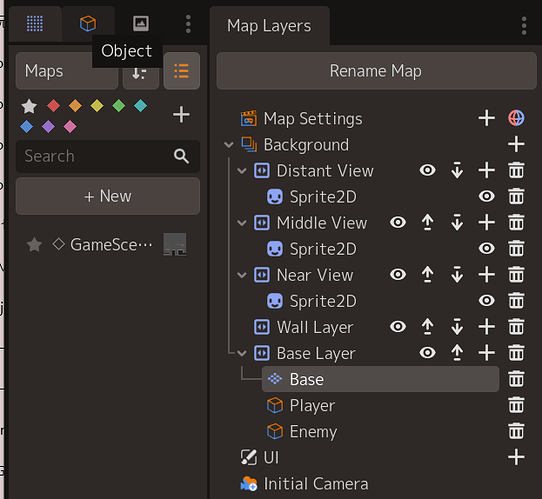
Task: Collapse the Base Layer
Action: click(x=242, y=353)
